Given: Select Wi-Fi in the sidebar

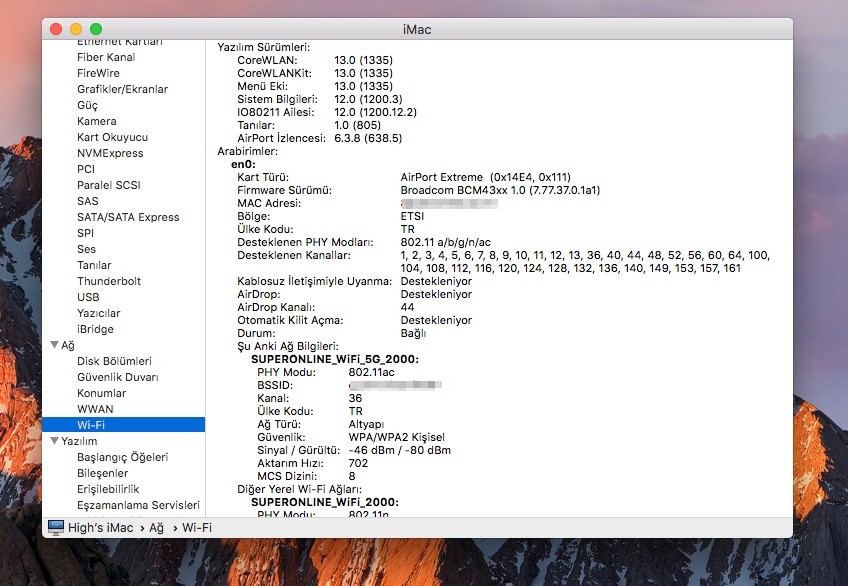Looking at the screenshot, I should coord(91,425).
